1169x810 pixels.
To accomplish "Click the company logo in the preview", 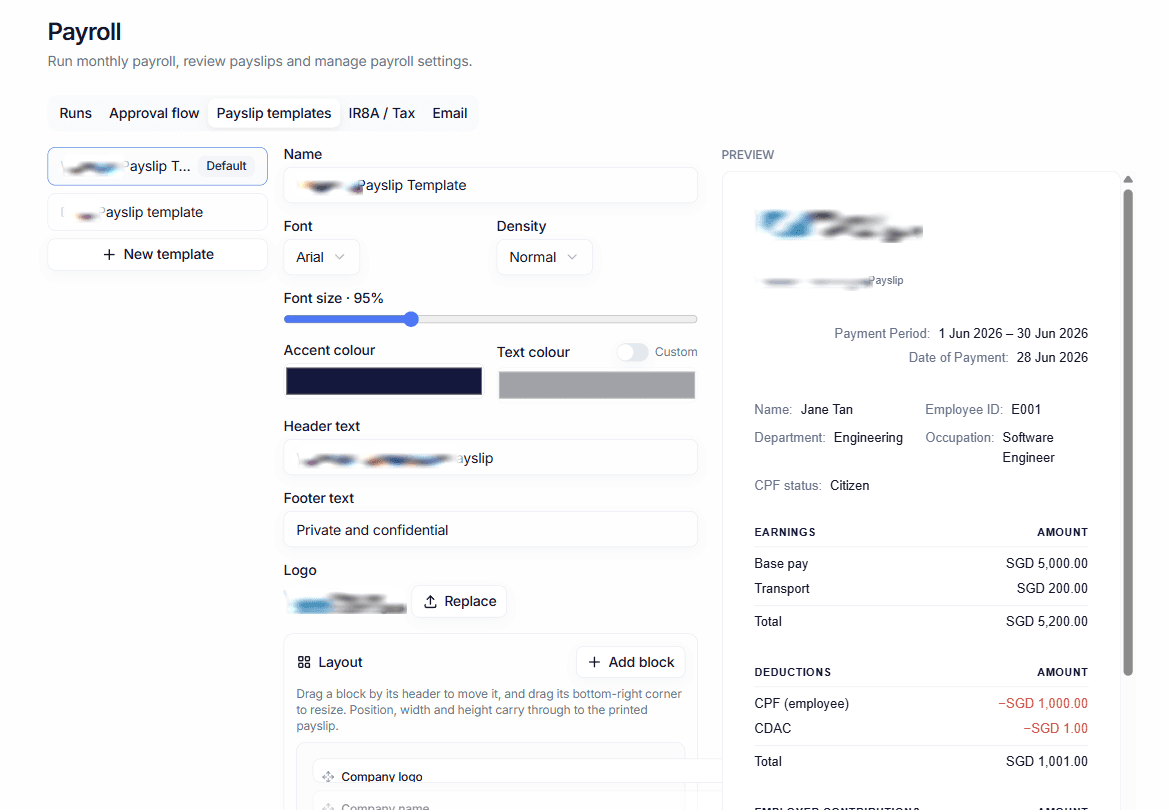I will tap(839, 226).
